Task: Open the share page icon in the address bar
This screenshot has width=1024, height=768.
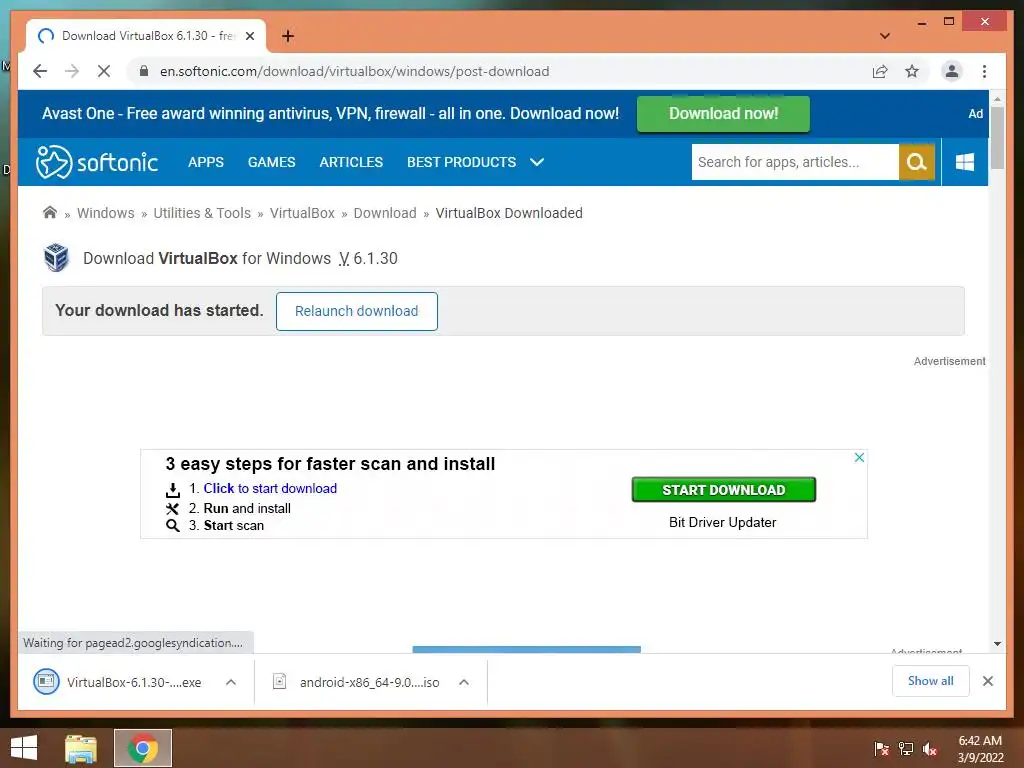Action: (x=880, y=71)
